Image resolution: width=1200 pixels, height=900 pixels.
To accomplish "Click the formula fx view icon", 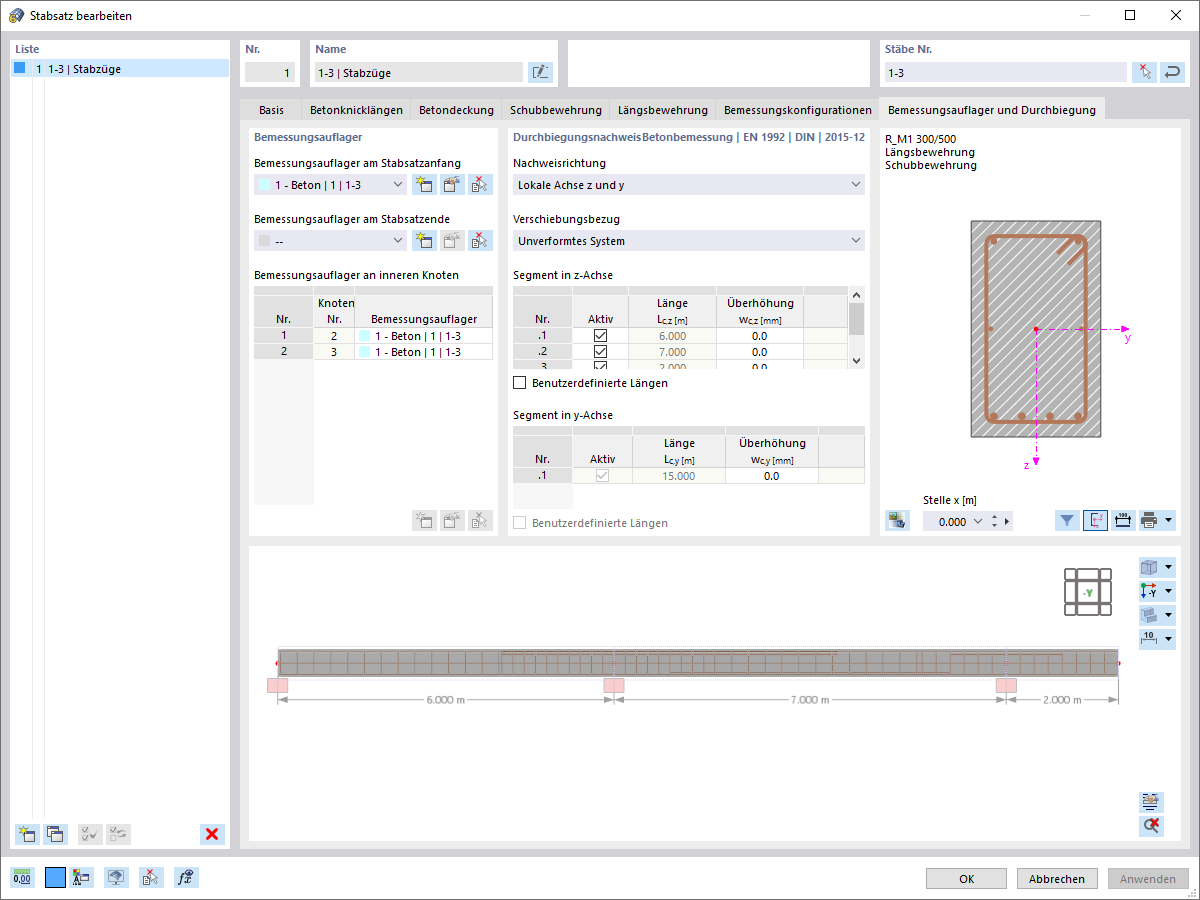I will pyautogui.click(x=185, y=878).
